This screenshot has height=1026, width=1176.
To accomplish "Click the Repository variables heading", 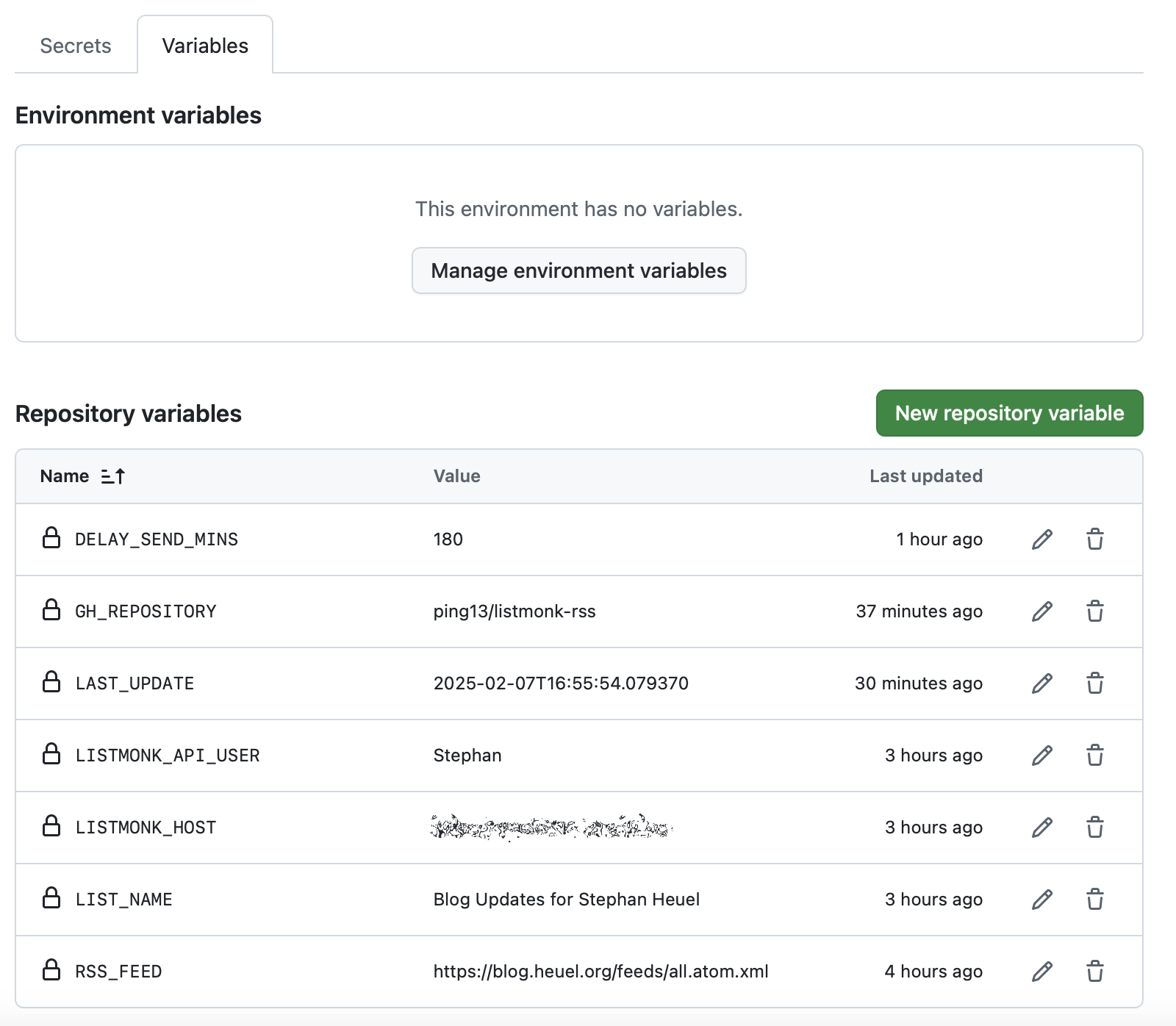I will pyautogui.click(x=129, y=414).
